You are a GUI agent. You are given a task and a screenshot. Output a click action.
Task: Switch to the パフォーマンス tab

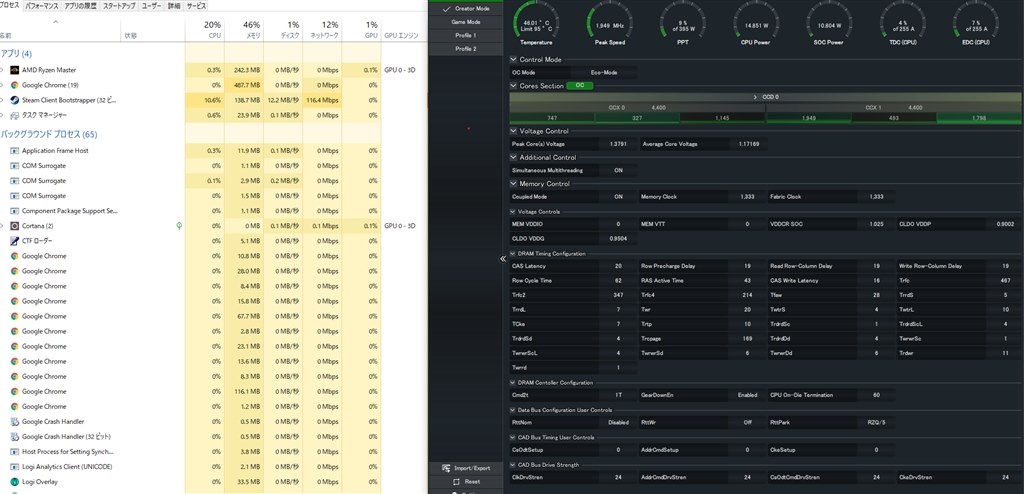click(x=42, y=6)
